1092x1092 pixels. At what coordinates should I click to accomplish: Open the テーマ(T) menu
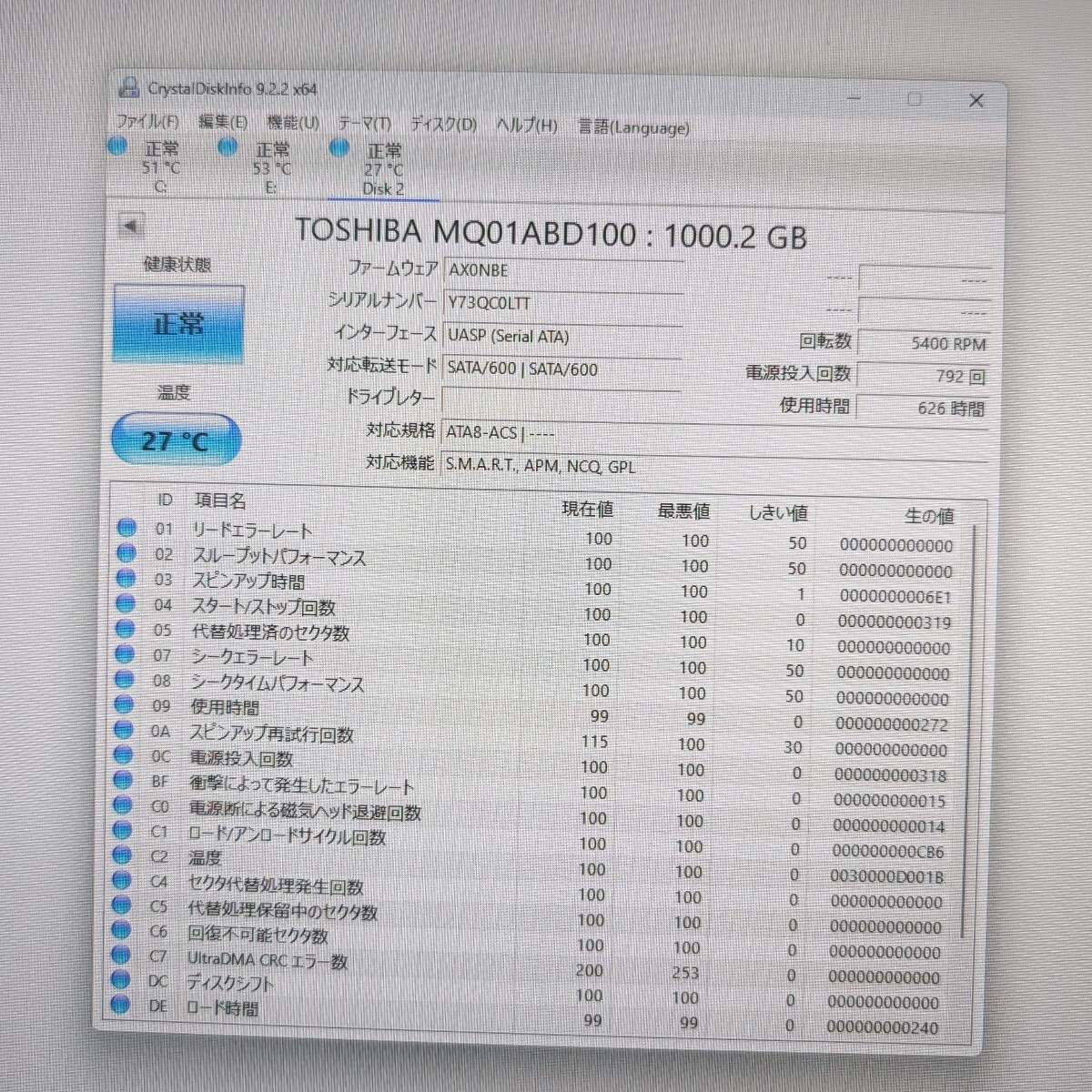(364, 124)
